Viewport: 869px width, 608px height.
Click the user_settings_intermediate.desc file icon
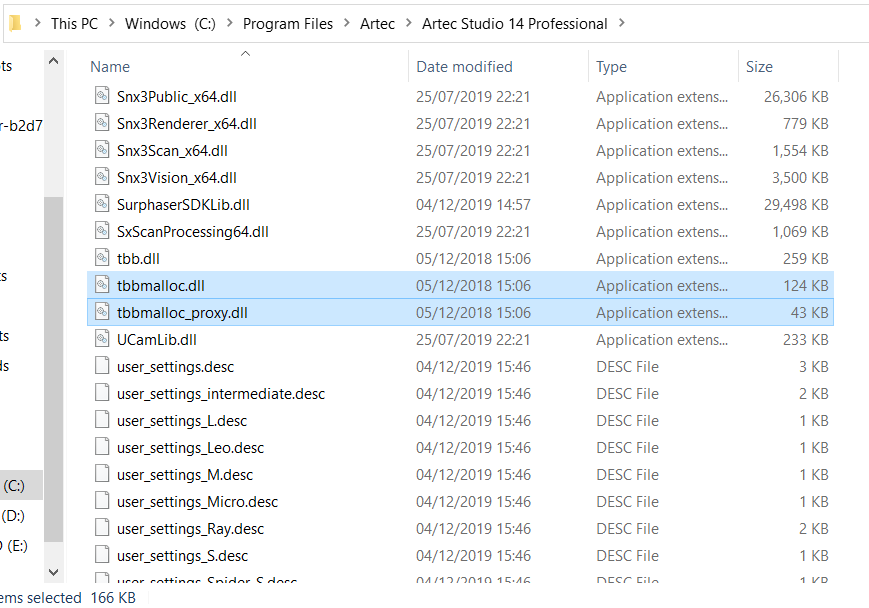102,394
